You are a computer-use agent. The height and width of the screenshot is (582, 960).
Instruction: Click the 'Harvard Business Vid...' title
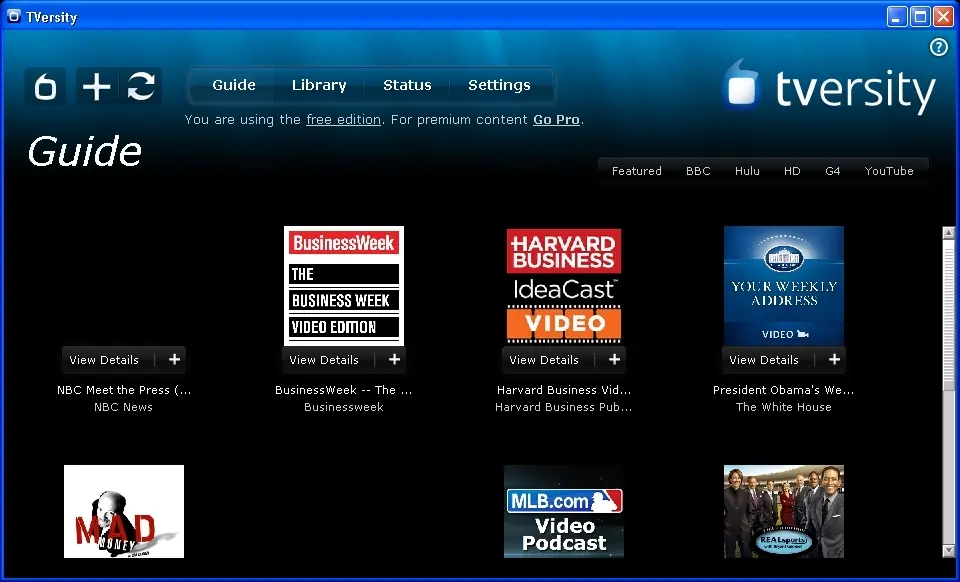pyautogui.click(x=564, y=390)
